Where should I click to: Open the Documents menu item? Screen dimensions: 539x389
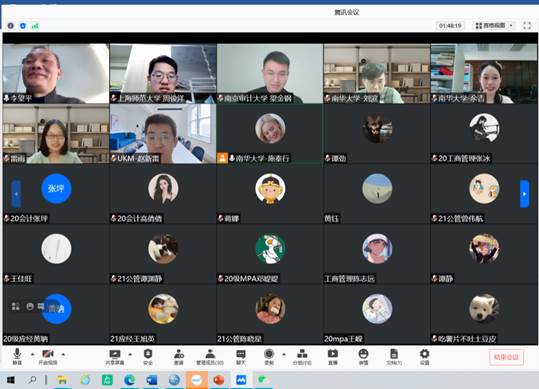(394, 356)
